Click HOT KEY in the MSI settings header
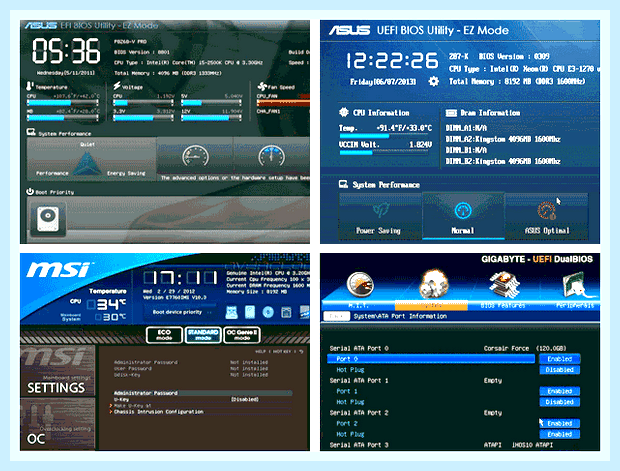Screen dimensions: 620x471 (282, 351)
